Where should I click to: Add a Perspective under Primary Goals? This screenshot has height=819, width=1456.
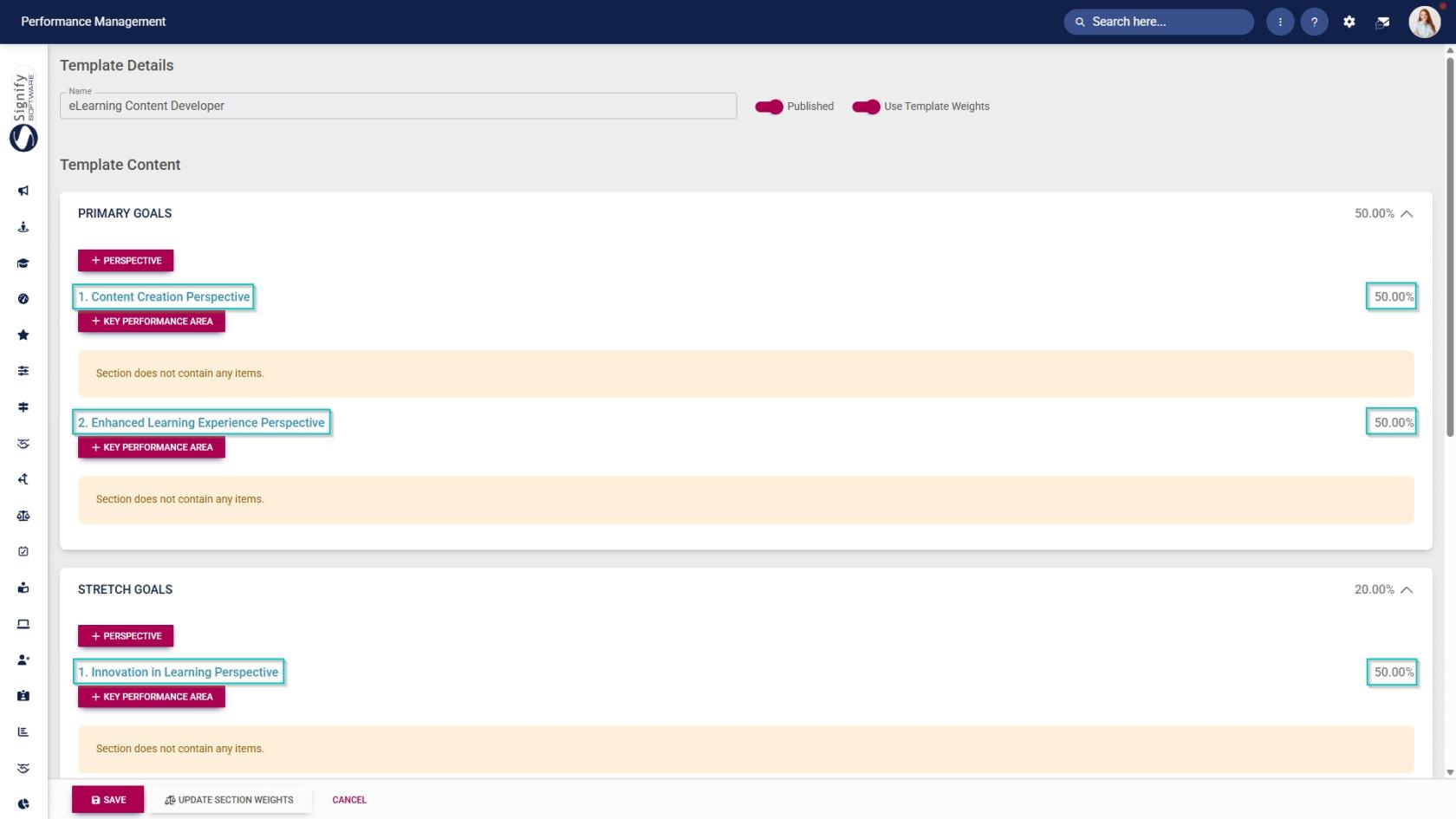click(x=126, y=261)
